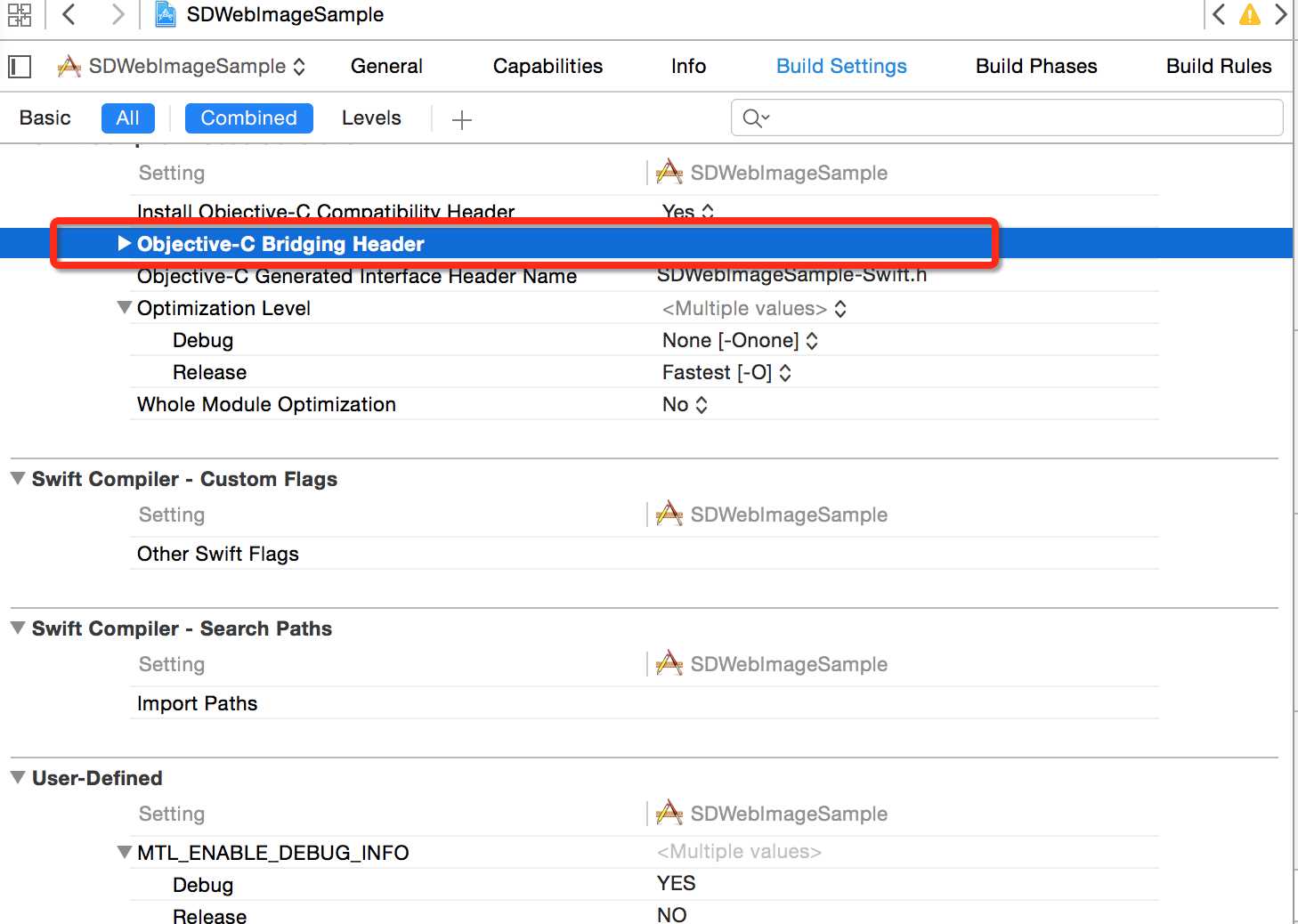
Task: Open the Capabilities tab
Action: (548, 67)
